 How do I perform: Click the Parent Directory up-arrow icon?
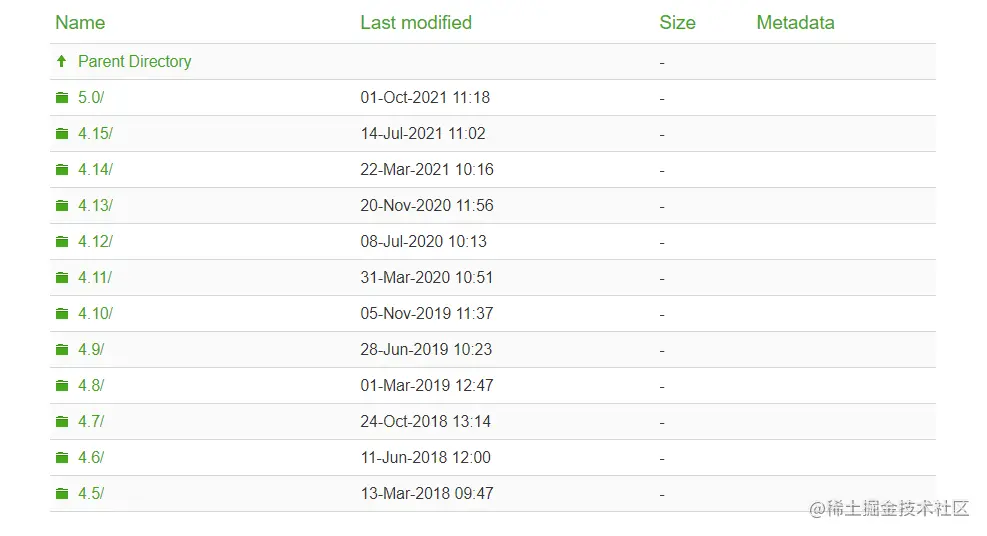click(61, 61)
